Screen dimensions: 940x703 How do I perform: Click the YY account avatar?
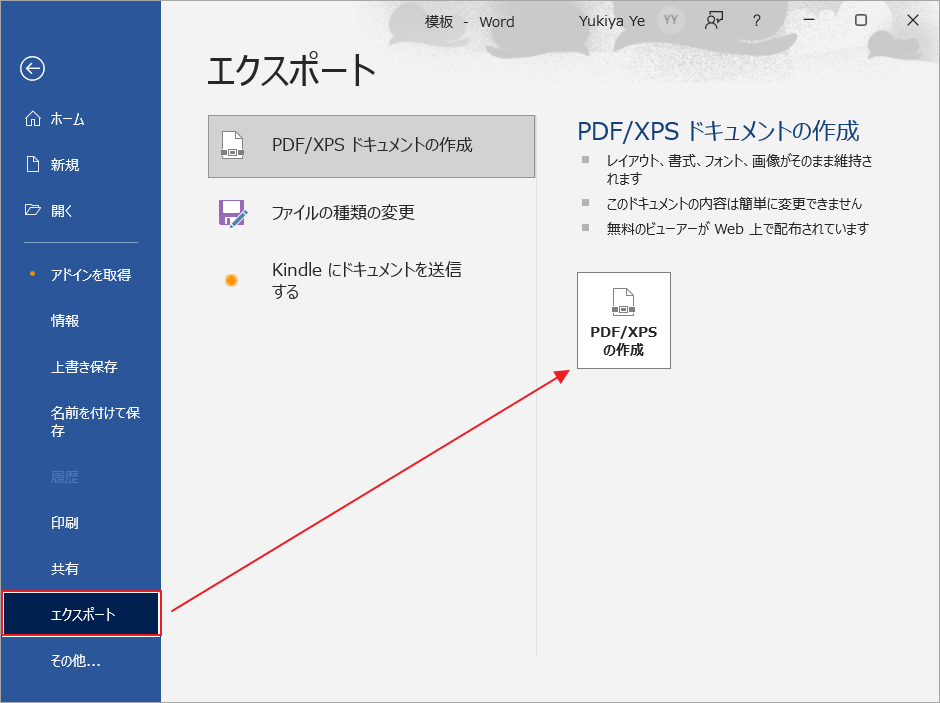tap(670, 21)
